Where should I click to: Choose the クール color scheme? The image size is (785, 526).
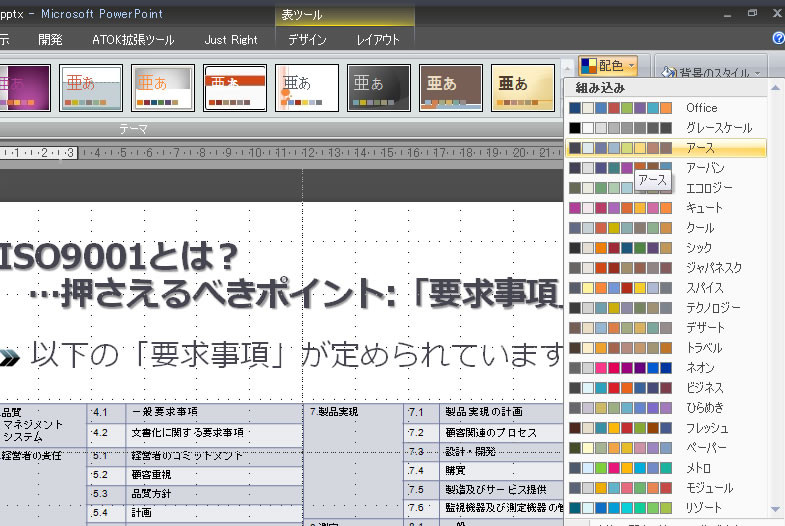(x=666, y=228)
